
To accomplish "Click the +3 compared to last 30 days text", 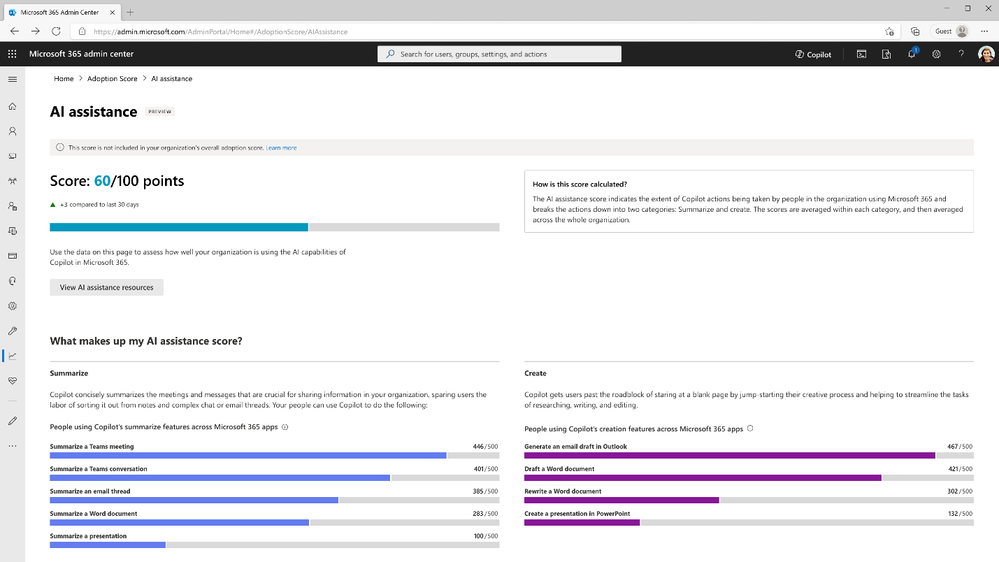I will [99, 205].
